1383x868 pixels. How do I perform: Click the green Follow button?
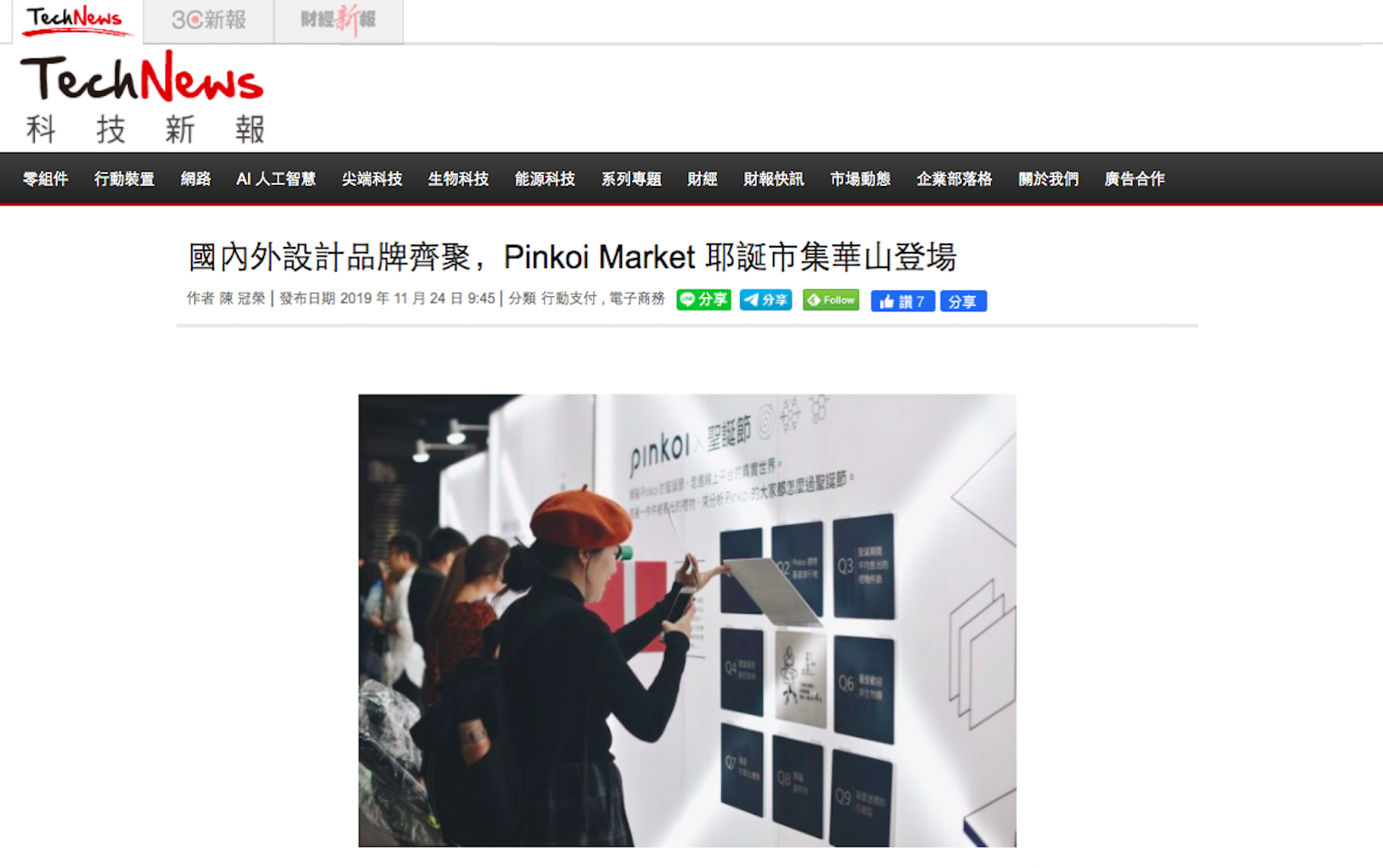(x=831, y=300)
